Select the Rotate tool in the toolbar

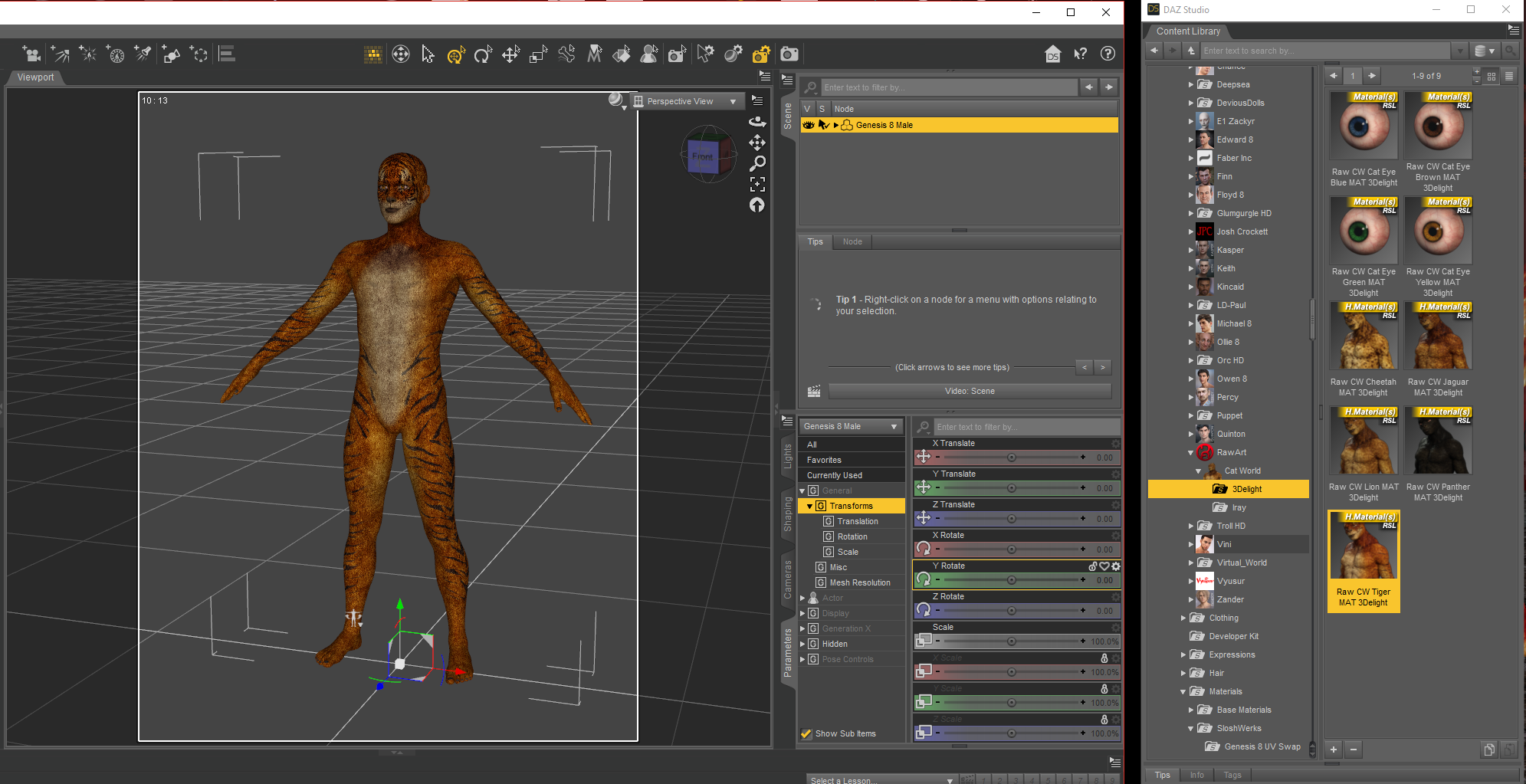click(x=483, y=54)
